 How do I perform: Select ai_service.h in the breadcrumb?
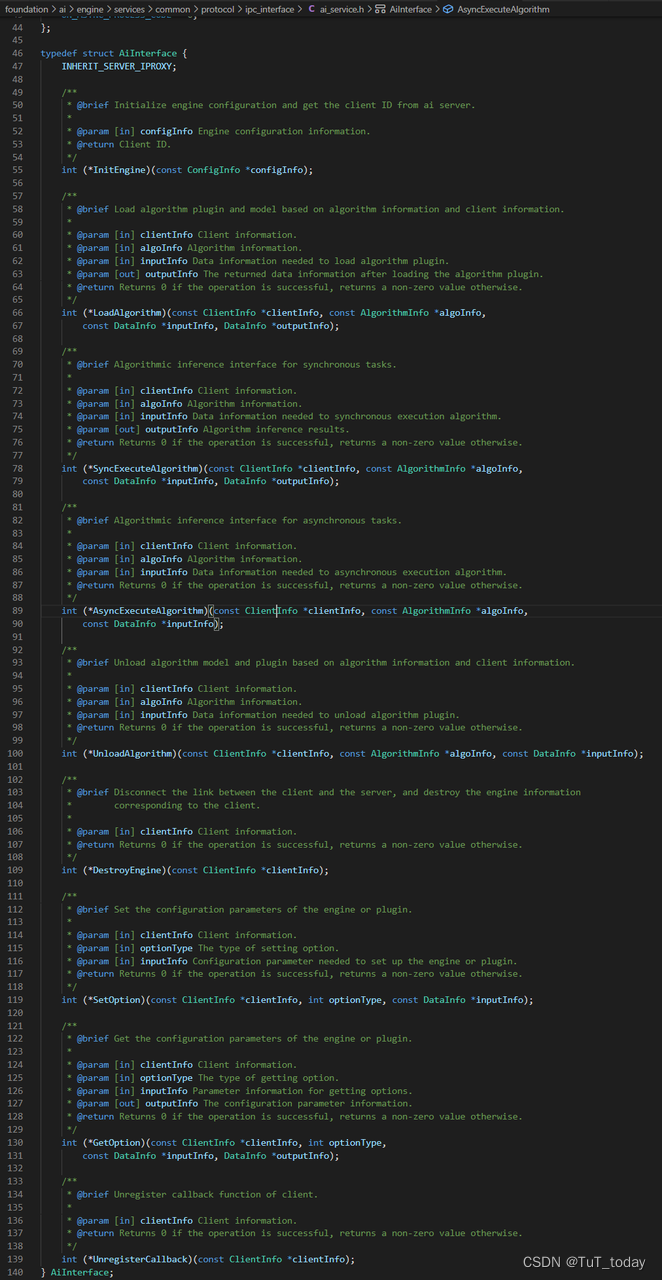pos(342,8)
